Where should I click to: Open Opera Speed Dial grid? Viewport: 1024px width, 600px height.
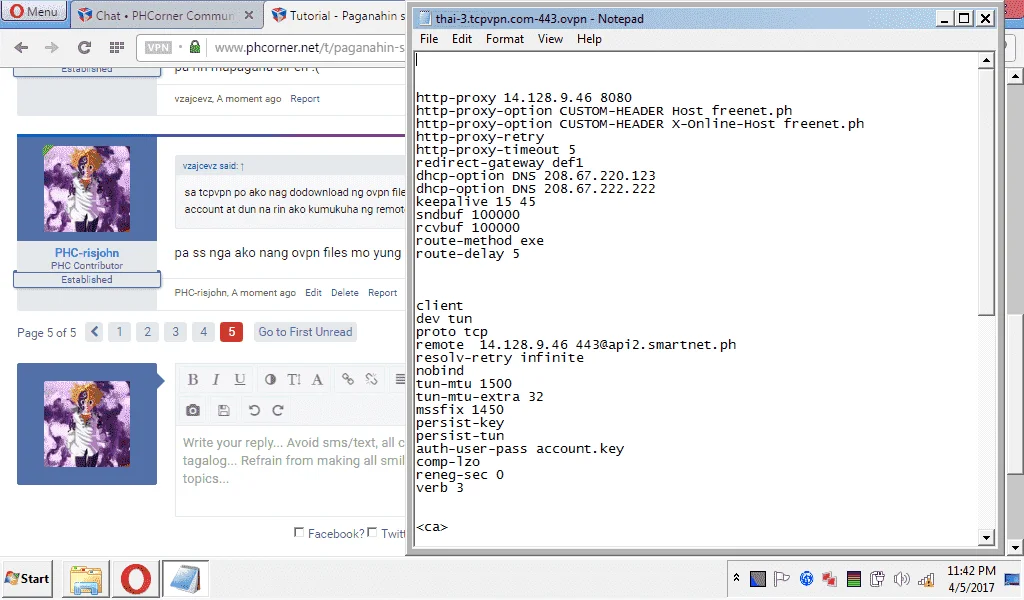117,47
